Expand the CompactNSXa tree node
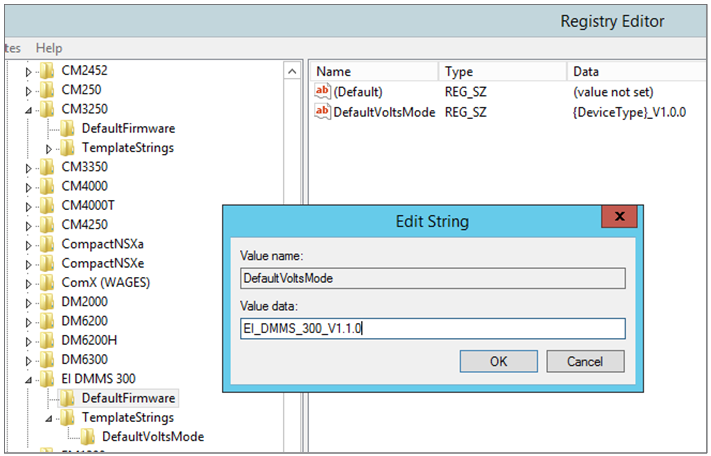This screenshot has height=456, width=711. point(28,245)
